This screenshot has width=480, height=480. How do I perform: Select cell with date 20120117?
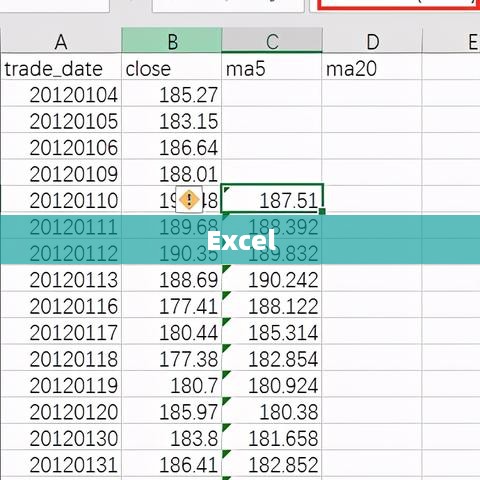click(61, 332)
